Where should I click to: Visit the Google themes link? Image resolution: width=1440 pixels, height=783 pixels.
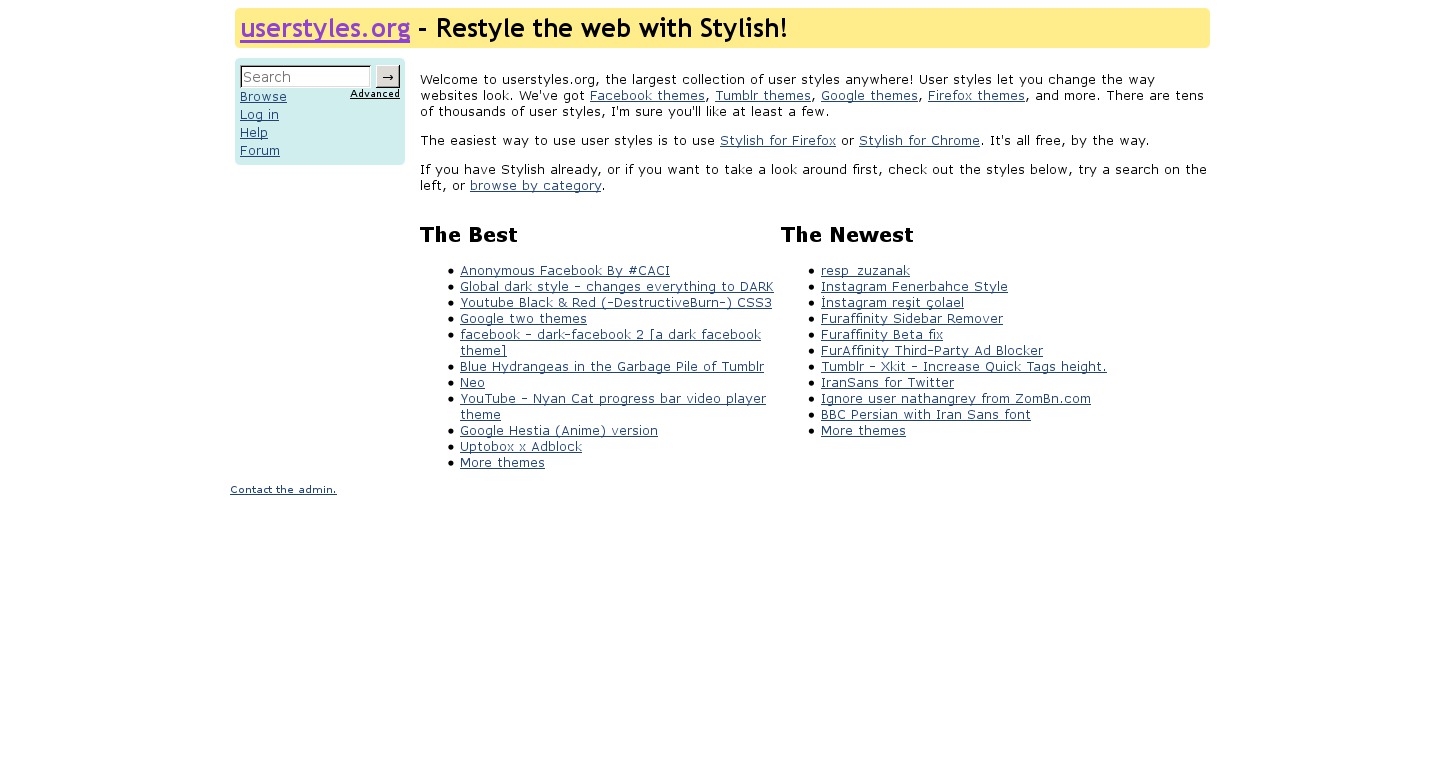(x=869, y=96)
